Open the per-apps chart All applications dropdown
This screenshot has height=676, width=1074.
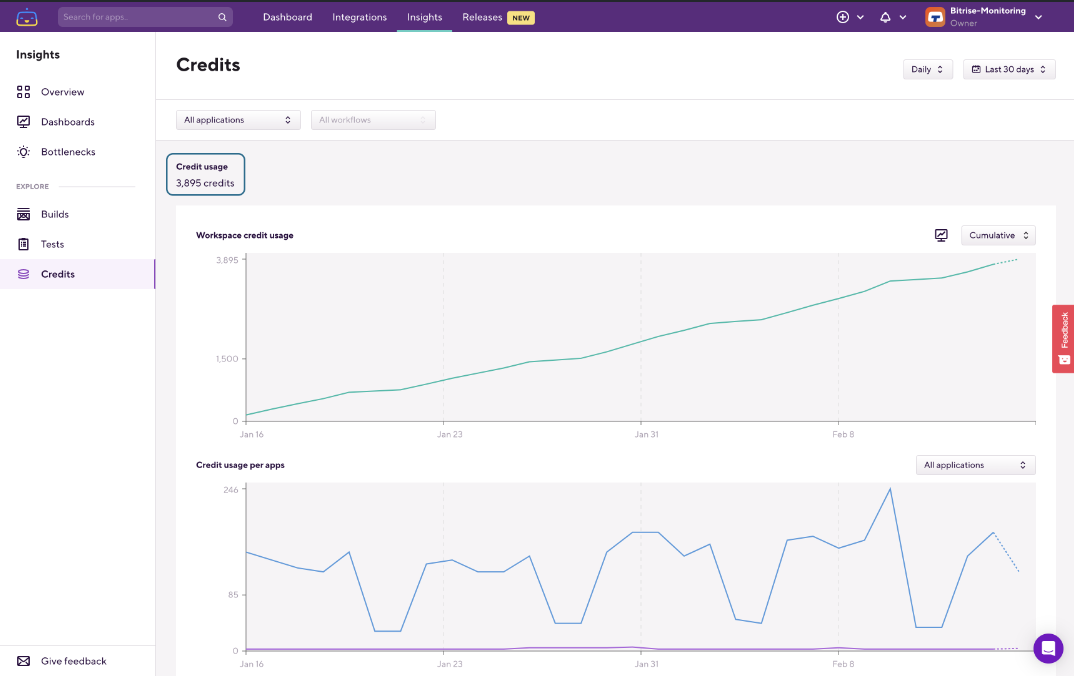pos(975,465)
